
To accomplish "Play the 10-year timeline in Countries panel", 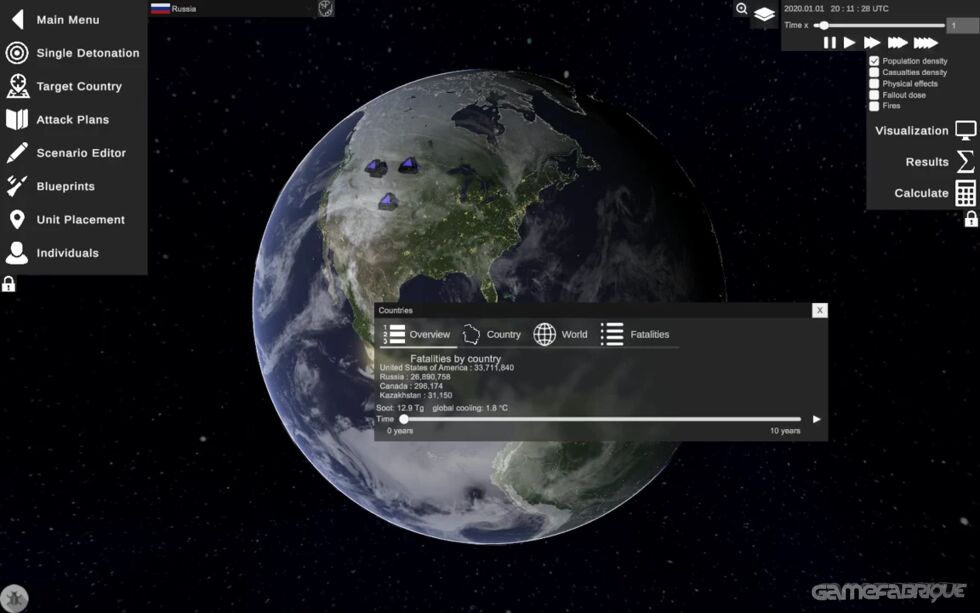I will pyautogui.click(x=816, y=419).
